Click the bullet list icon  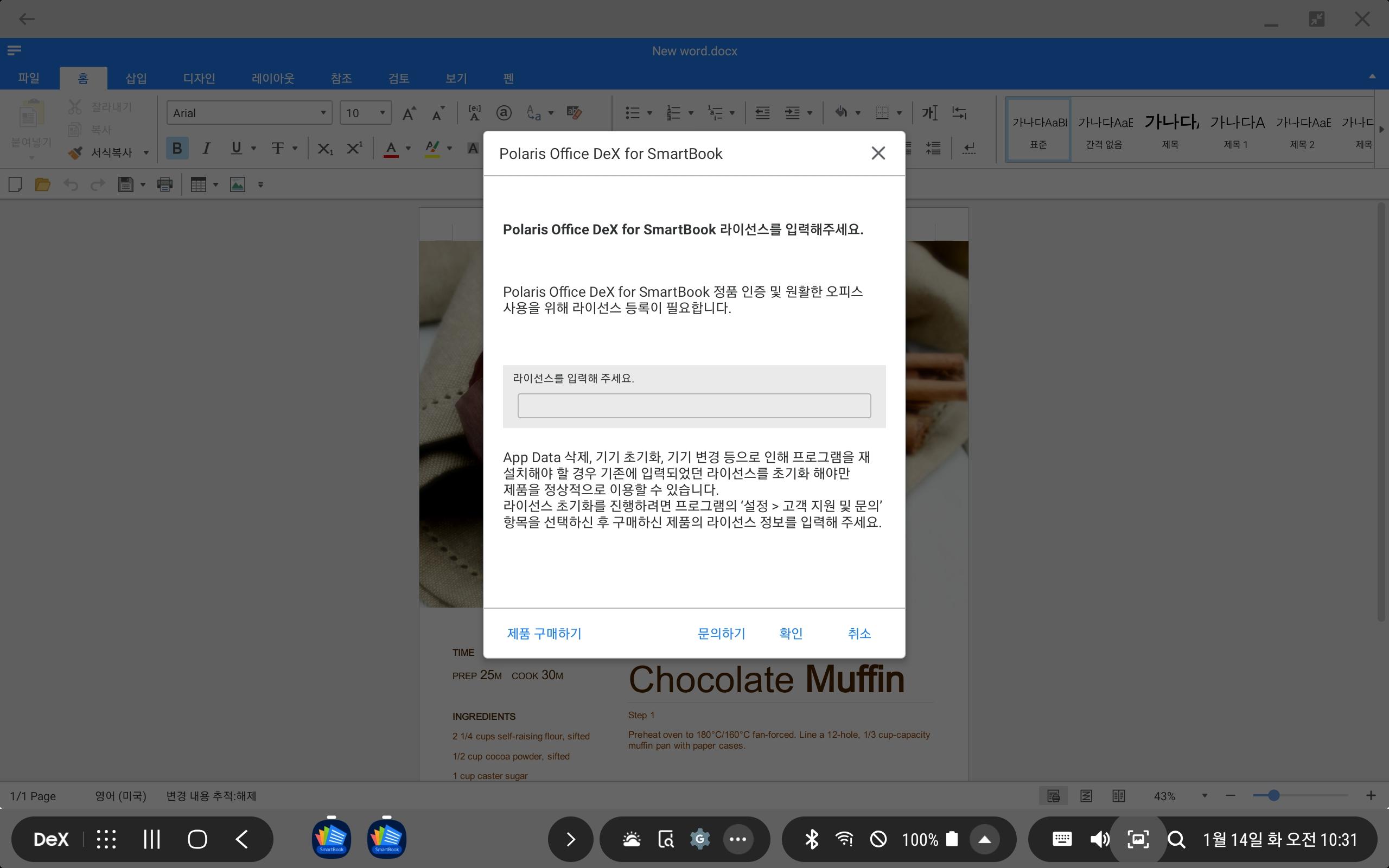coord(632,113)
